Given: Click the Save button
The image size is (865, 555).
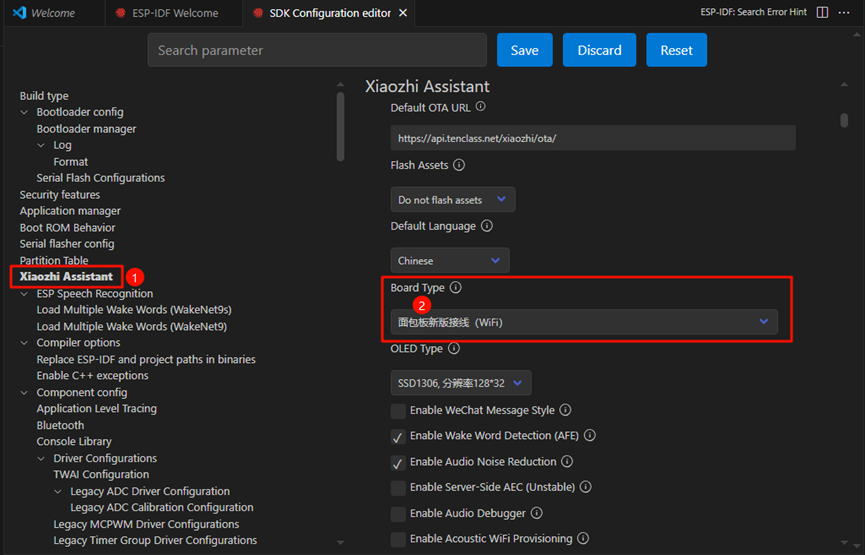Looking at the screenshot, I should coord(525,50).
